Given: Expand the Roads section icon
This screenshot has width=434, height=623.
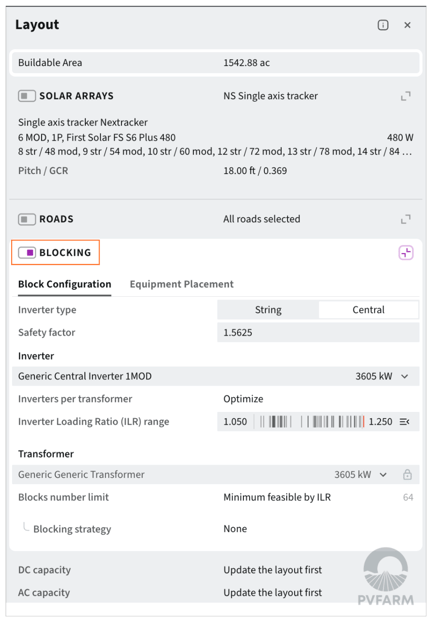Looking at the screenshot, I should [x=405, y=219].
